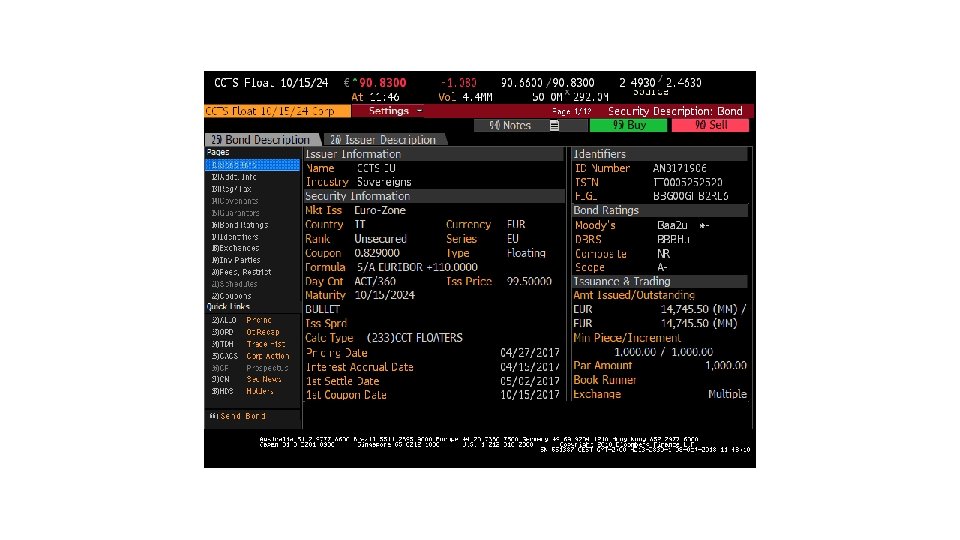Viewport: 960px width, 540px height.
Task: Open the ALLQ Pricing quick link
Action: tap(242, 320)
